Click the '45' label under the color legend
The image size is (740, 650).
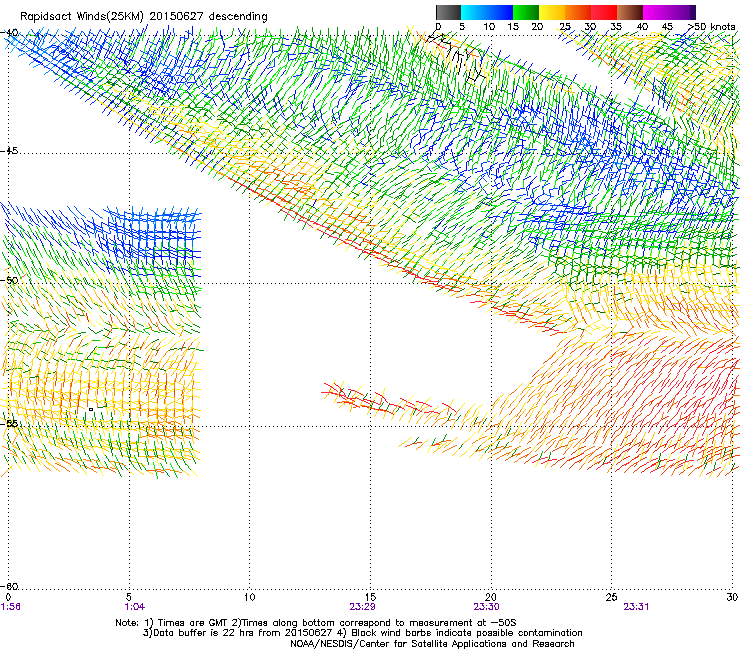click(x=667, y=27)
